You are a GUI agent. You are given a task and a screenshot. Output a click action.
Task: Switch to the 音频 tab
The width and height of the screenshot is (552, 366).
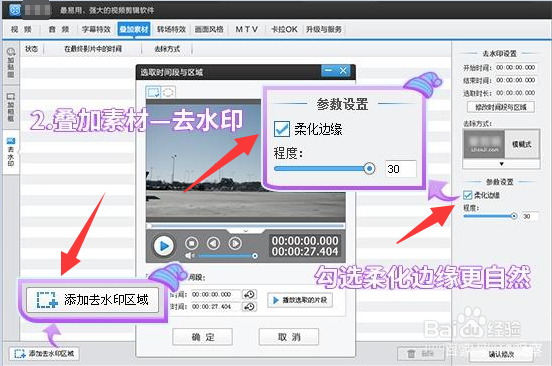pos(58,29)
